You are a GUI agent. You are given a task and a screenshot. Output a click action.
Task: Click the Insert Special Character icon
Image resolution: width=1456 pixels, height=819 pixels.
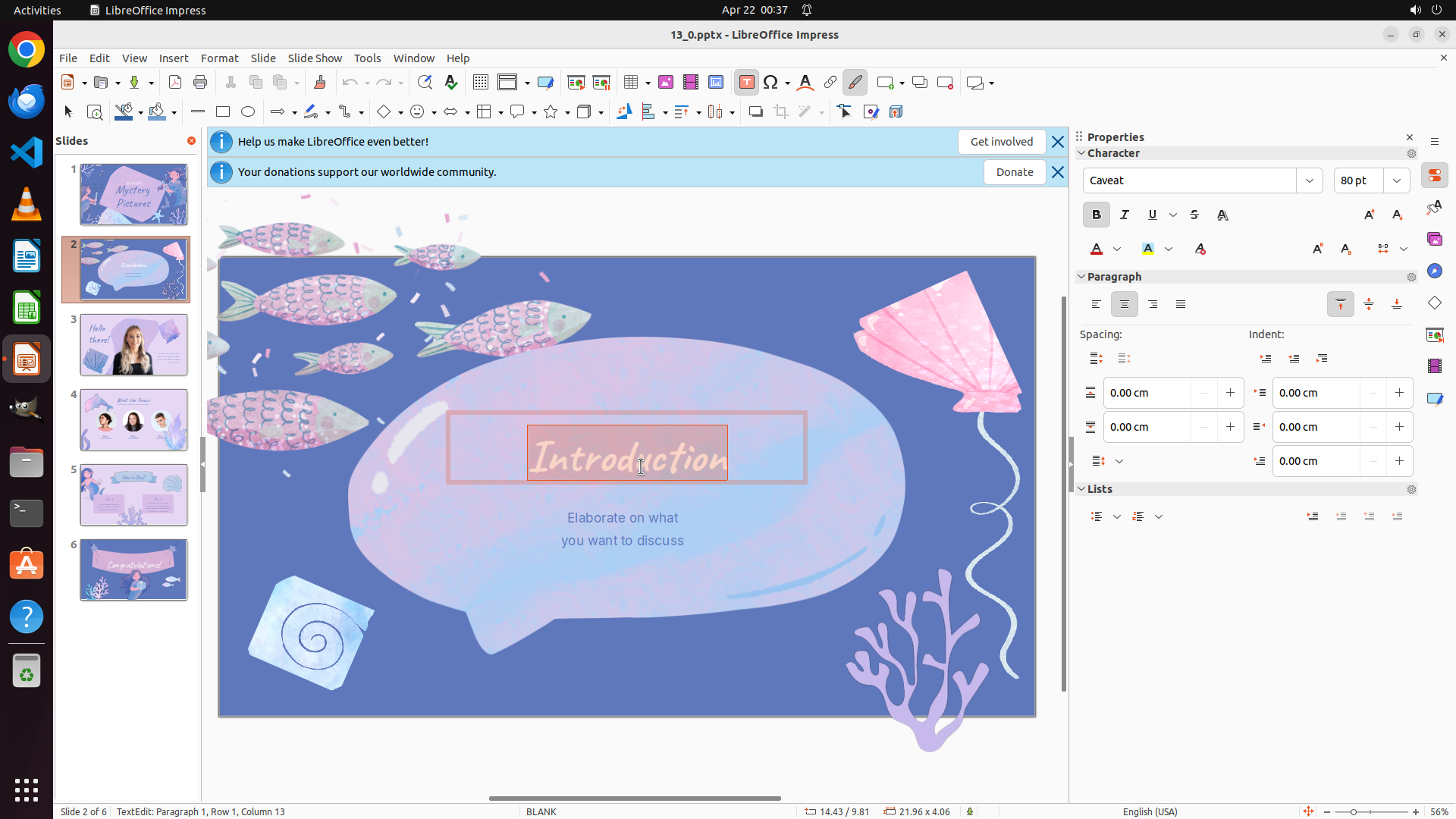[x=770, y=83]
